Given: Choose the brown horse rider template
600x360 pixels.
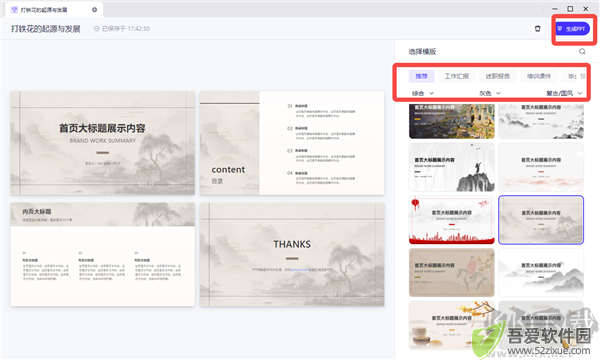Looking at the screenshot, I should [452, 273].
